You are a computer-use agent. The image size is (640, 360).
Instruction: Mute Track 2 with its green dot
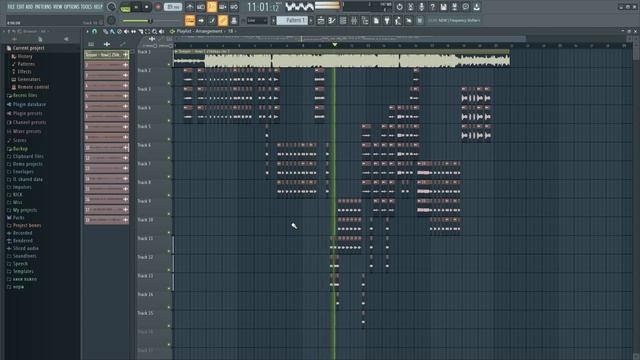169,83
